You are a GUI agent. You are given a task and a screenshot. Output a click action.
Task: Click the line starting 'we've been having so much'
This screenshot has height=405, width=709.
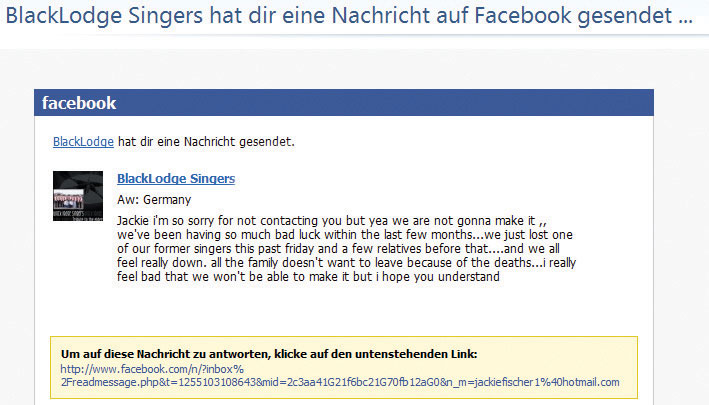point(345,235)
